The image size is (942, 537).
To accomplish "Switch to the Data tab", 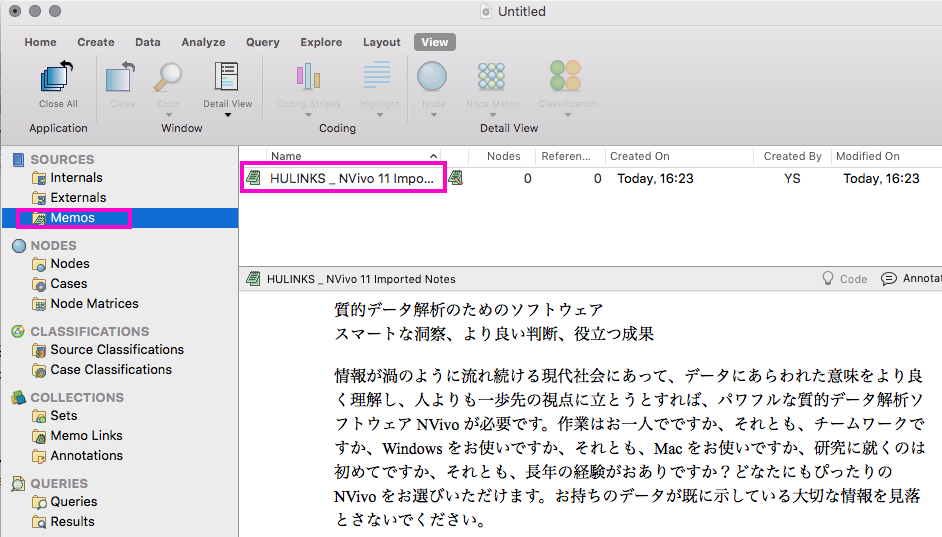I will [148, 42].
